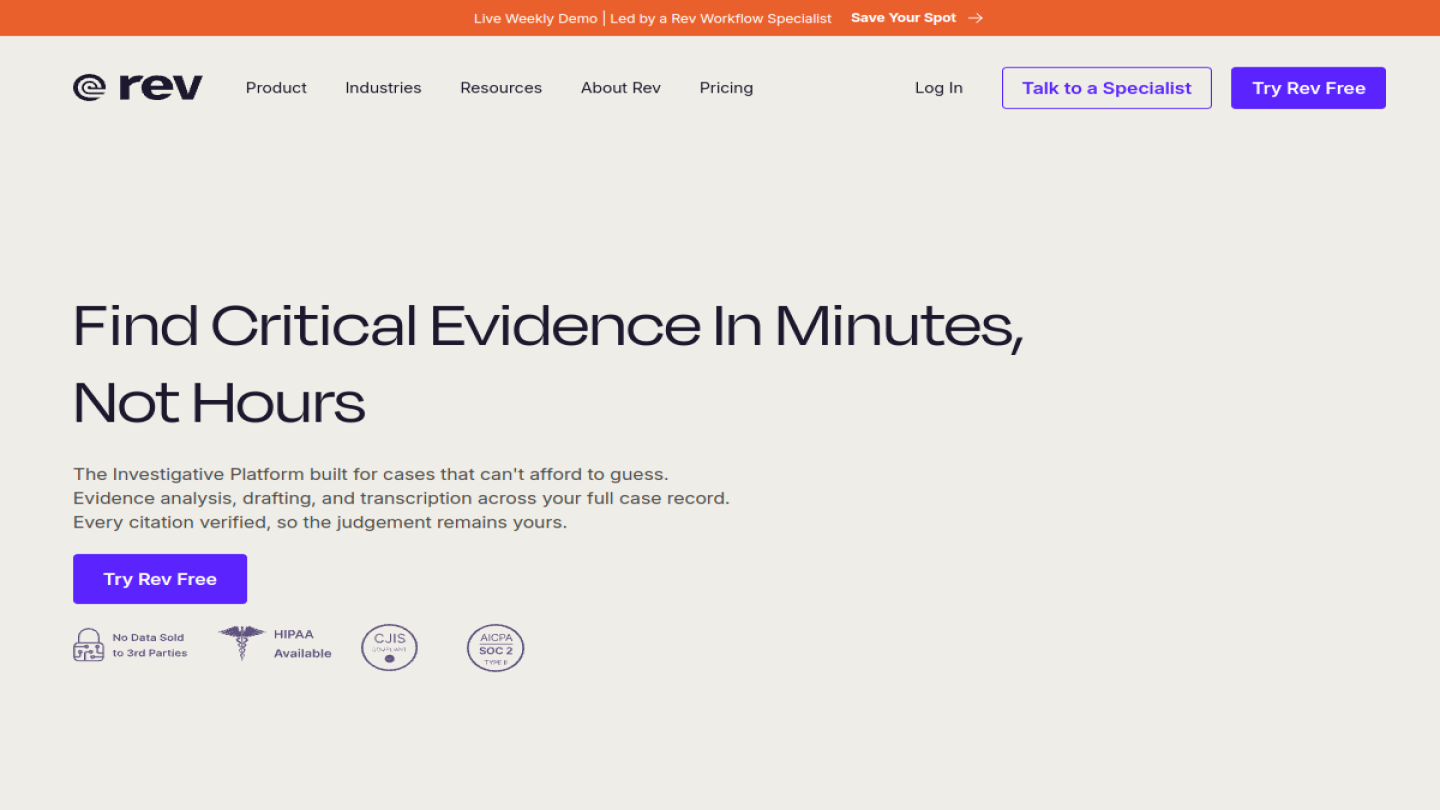Click the No Data Sold lock icon

(x=88, y=645)
